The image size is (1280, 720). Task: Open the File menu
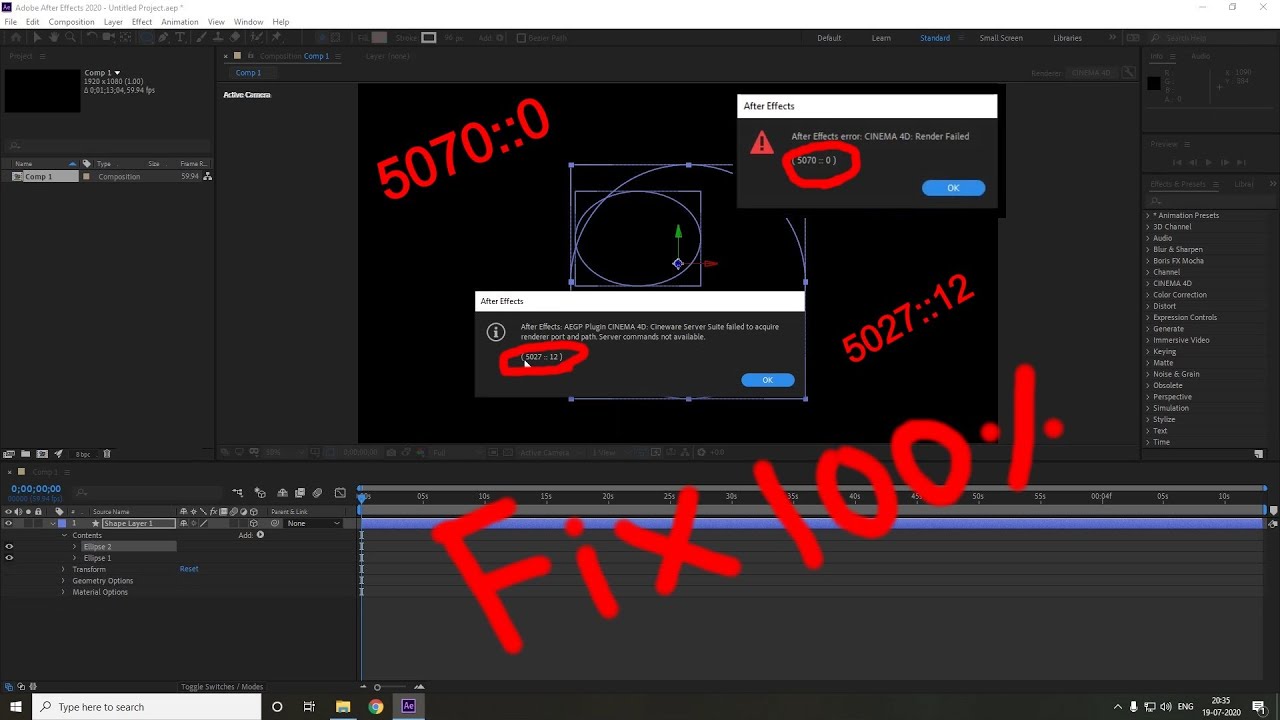click(10, 22)
